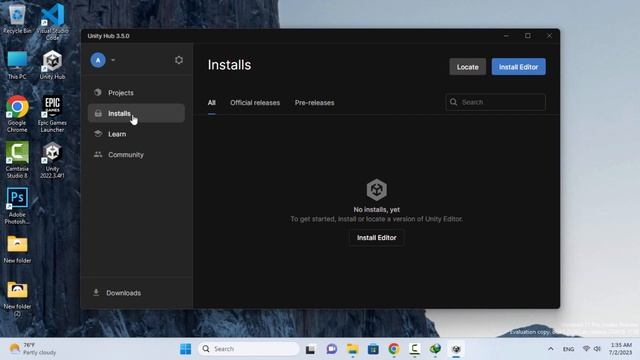Viewport: 640px width, 360px height.
Task: Click Unity Hub taskbar icon
Action: click(456, 349)
